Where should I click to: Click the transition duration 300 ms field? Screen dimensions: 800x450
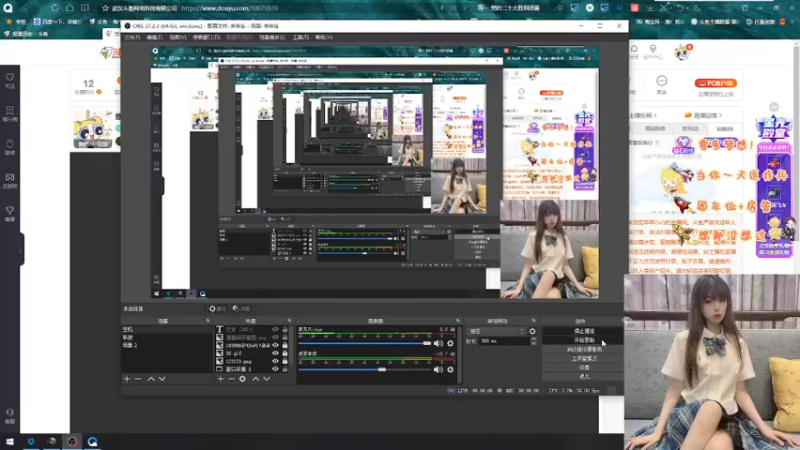(504, 341)
